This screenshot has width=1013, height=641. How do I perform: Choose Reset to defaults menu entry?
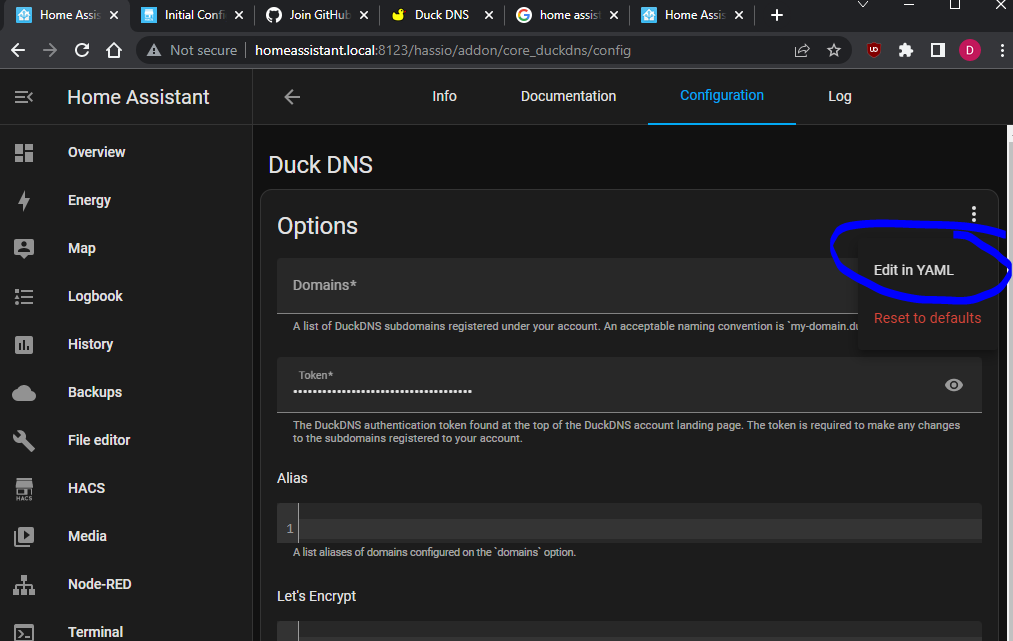(x=927, y=318)
